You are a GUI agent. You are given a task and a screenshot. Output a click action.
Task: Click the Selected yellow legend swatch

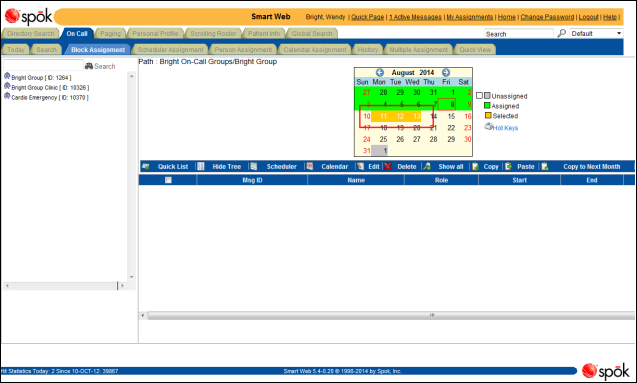click(x=488, y=115)
